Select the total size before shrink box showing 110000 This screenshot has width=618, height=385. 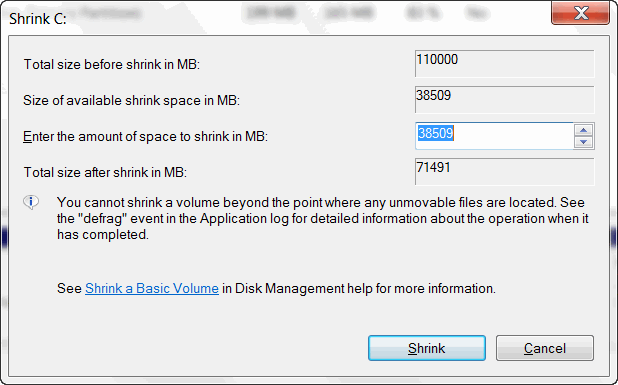504,63
